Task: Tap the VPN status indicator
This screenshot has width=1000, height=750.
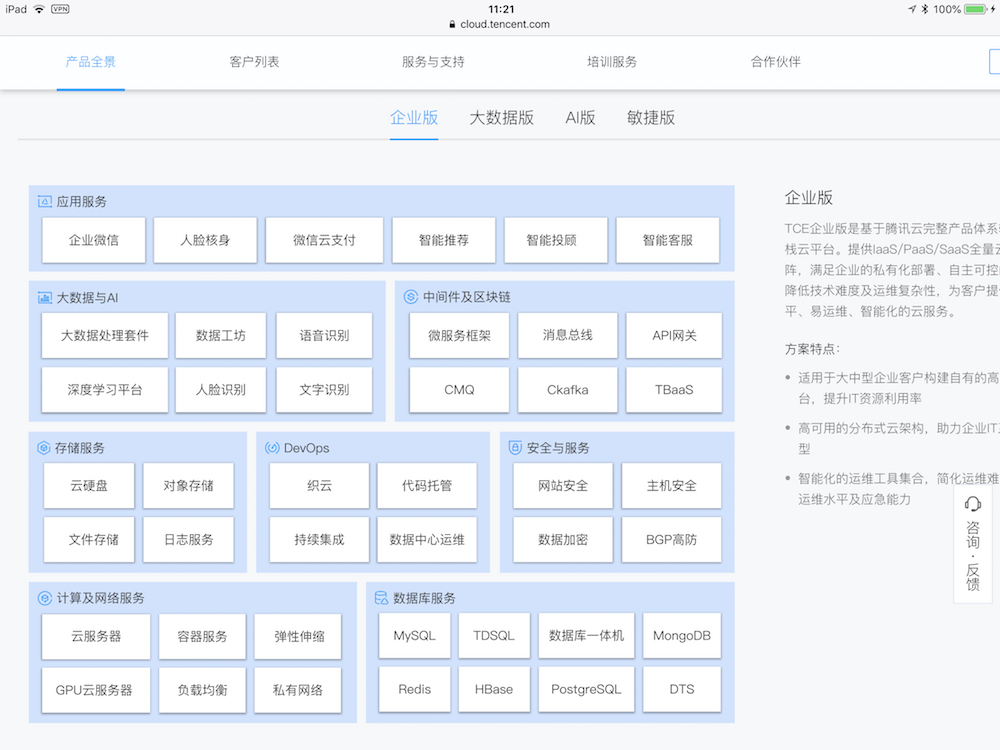Action: point(60,9)
